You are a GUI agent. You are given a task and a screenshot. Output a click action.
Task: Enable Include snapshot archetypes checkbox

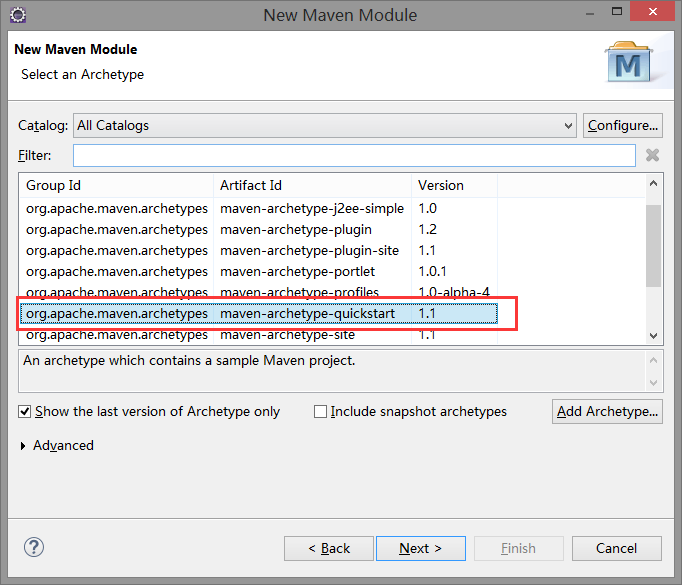320,411
